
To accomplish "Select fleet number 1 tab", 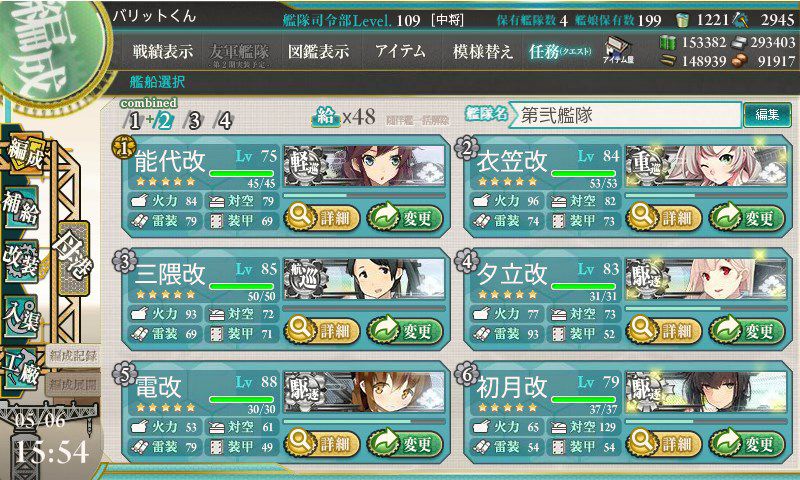I will [x=133, y=121].
